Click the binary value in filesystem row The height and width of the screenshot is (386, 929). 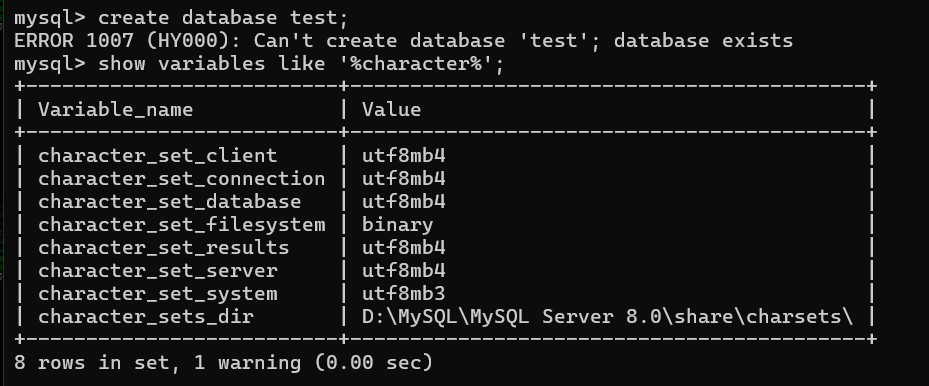click(x=398, y=225)
